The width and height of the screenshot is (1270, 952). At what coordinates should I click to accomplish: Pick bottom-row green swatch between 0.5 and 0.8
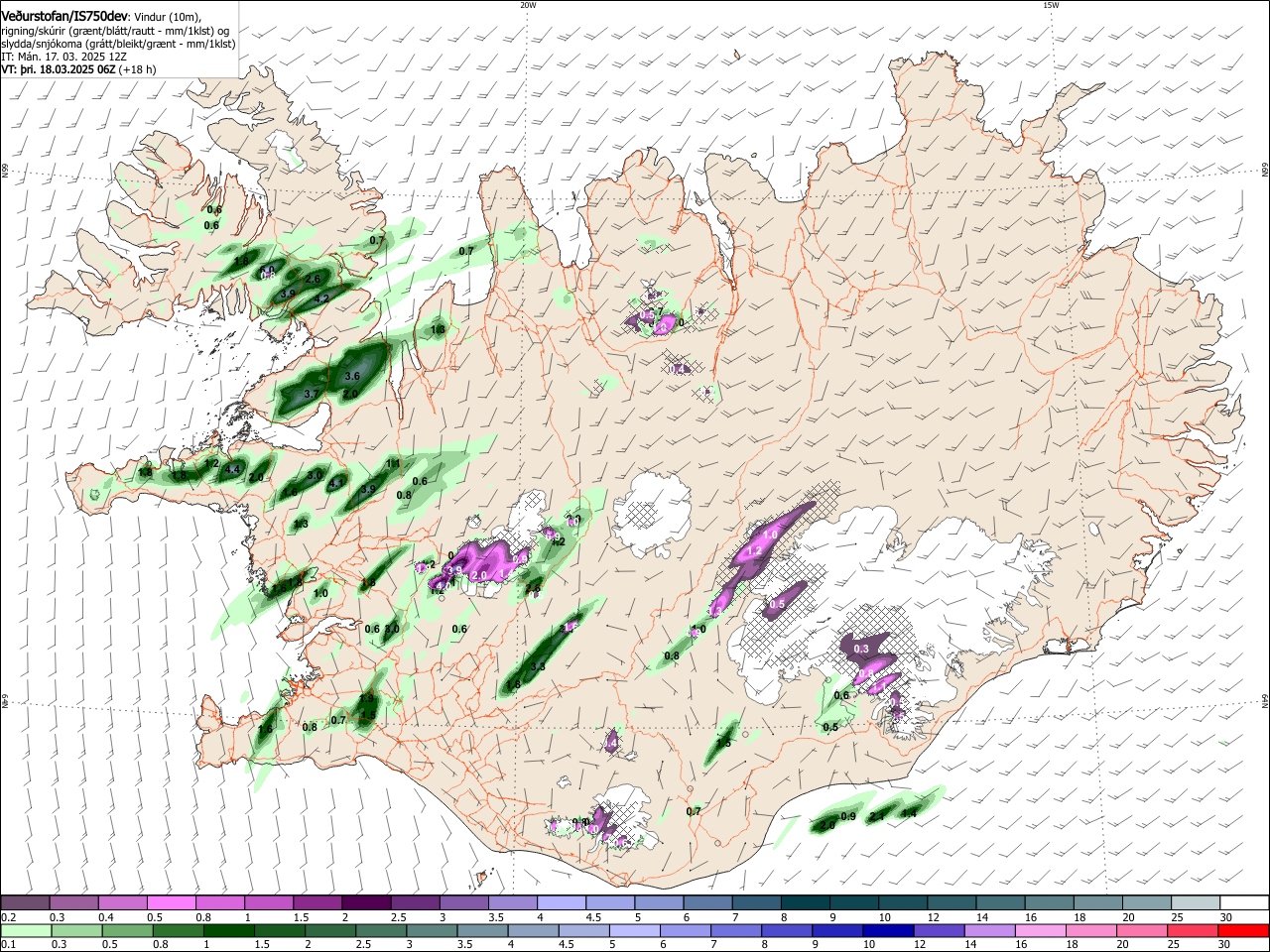pyautogui.click(x=127, y=930)
